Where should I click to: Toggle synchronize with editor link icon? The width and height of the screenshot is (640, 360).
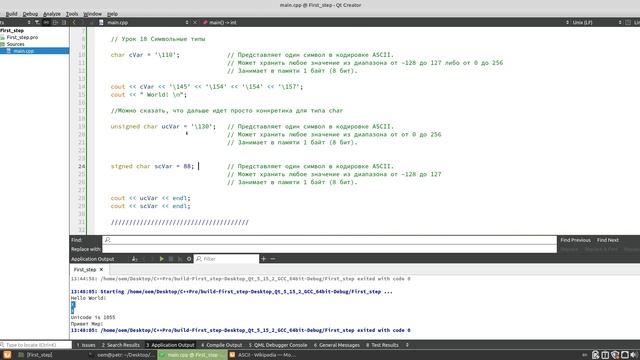point(46,22)
